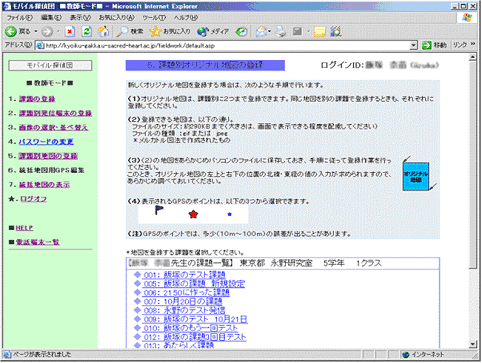Click the red star GPS point icon

193,214
